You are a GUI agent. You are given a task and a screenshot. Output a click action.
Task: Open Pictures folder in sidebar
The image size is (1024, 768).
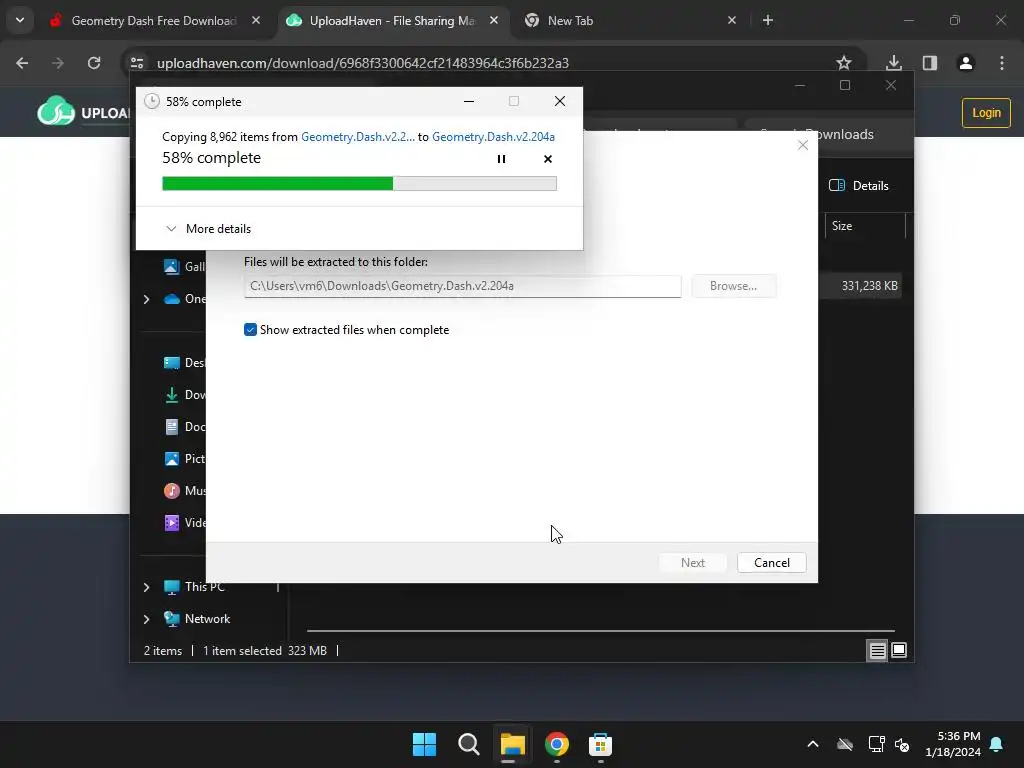click(184, 458)
